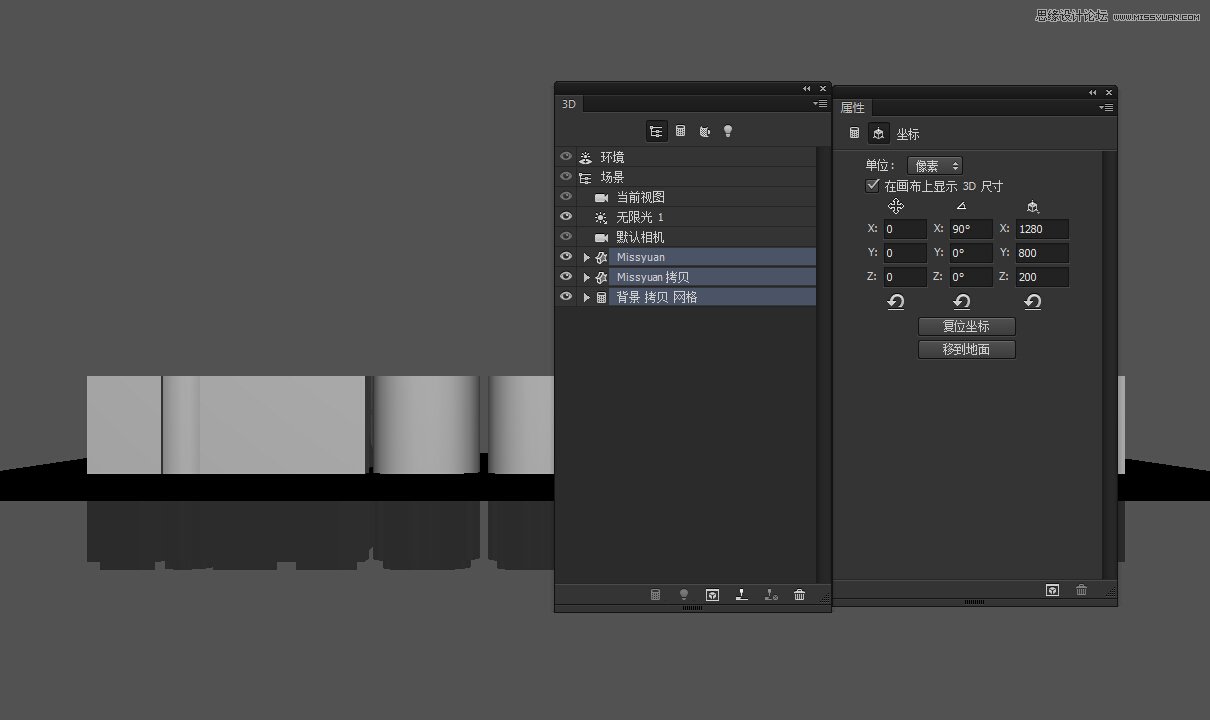Toggle visibility of the Missyuan 拷贝 object
This screenshot has height=720, width=1210.
click(566, 277)
